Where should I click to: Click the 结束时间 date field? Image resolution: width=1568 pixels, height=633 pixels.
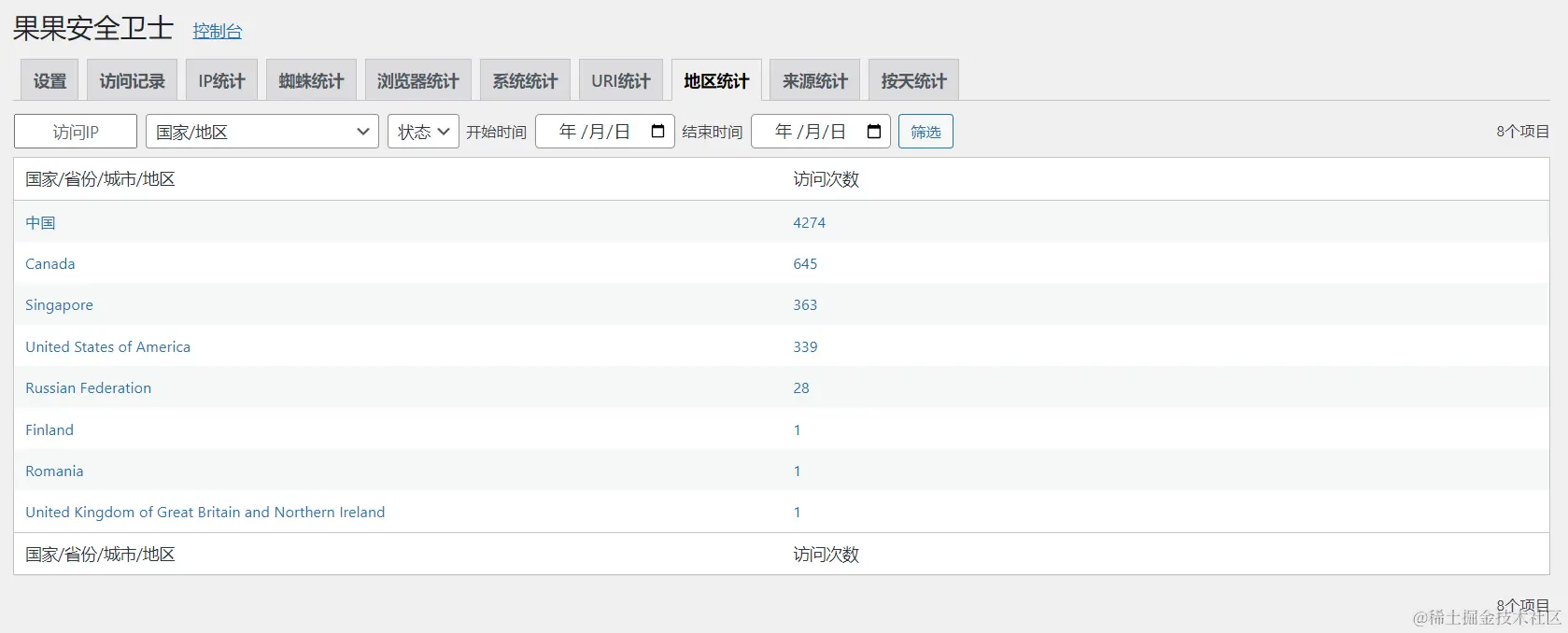(x=821, y=132)
